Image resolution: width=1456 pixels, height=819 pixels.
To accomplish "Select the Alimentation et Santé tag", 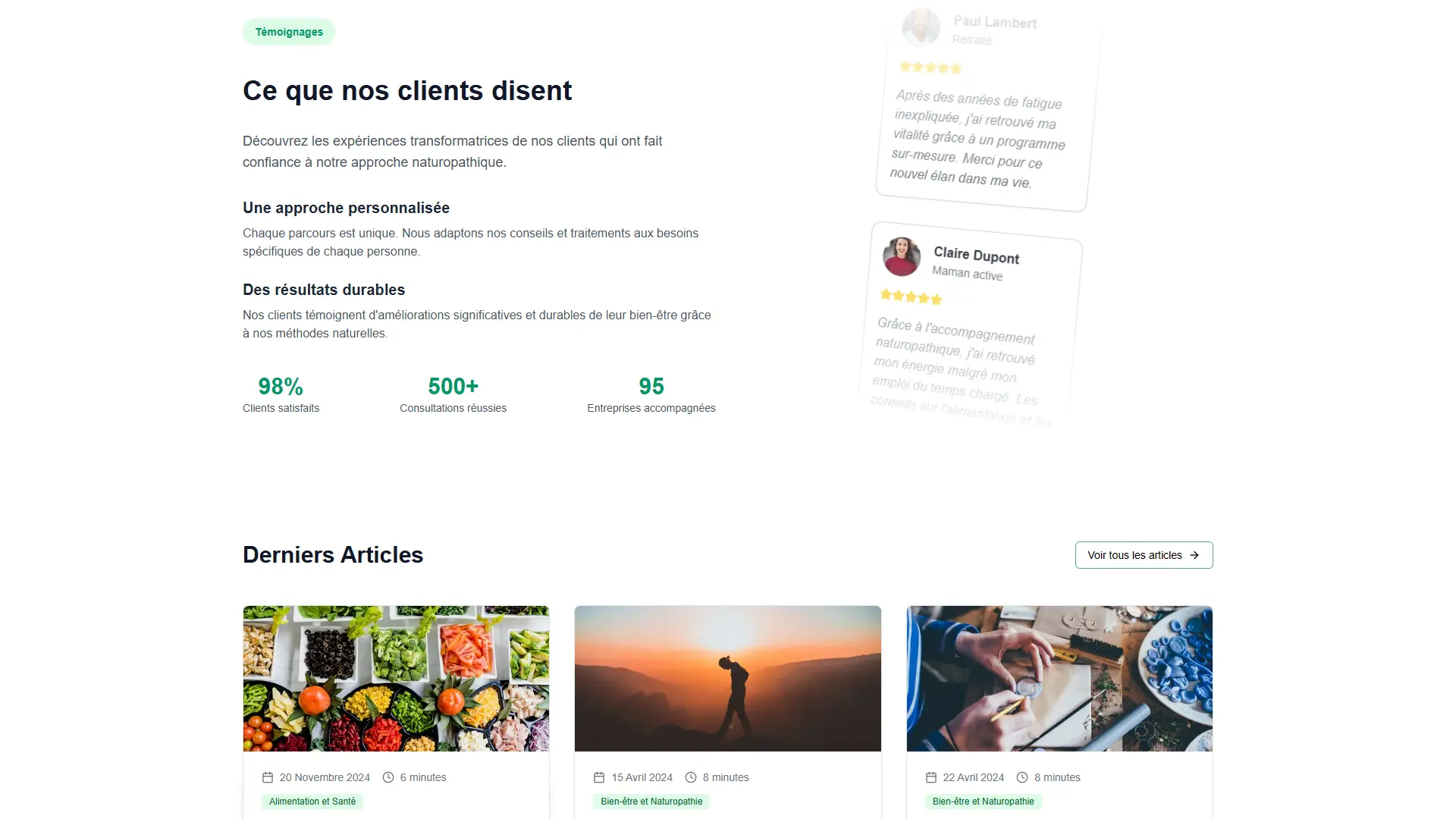I will [x=312, y=802].
